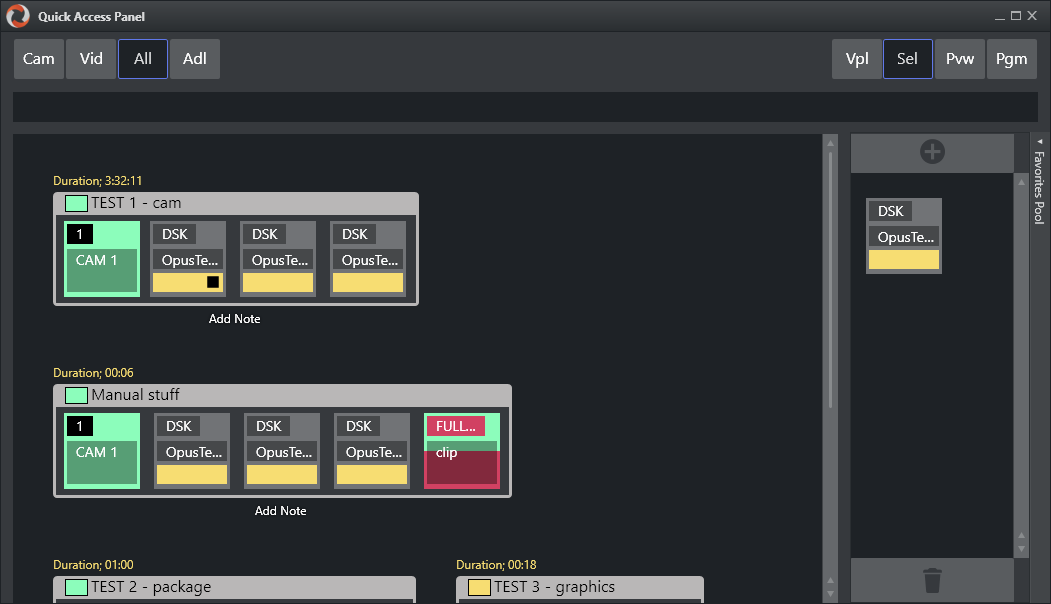Click the black square on the first DSK item
Viewport: 1051px width, 604px height.
pyautogui.click(x=213, y=282)
